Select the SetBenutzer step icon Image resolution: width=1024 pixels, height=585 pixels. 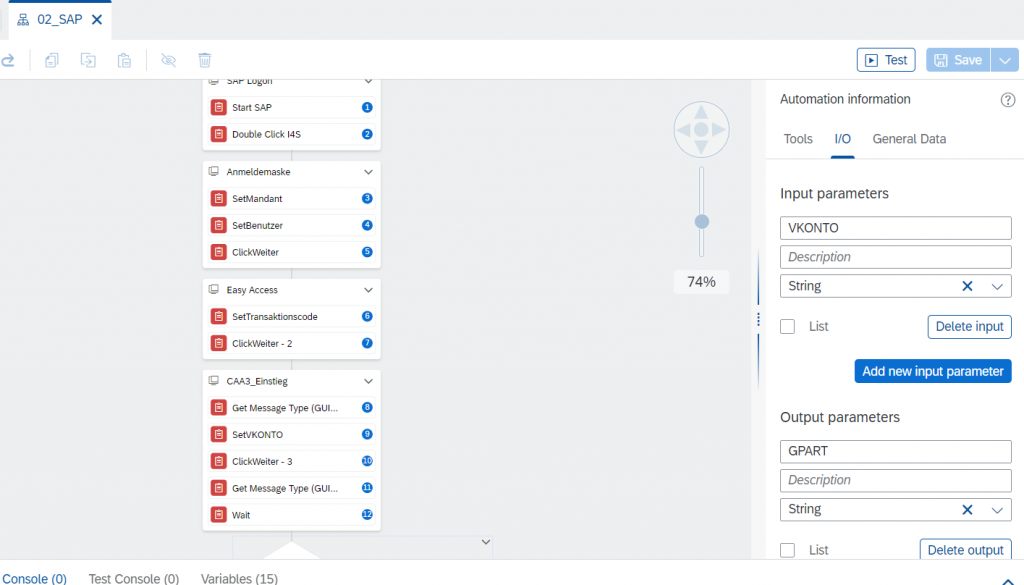click(x=219, y=225)
